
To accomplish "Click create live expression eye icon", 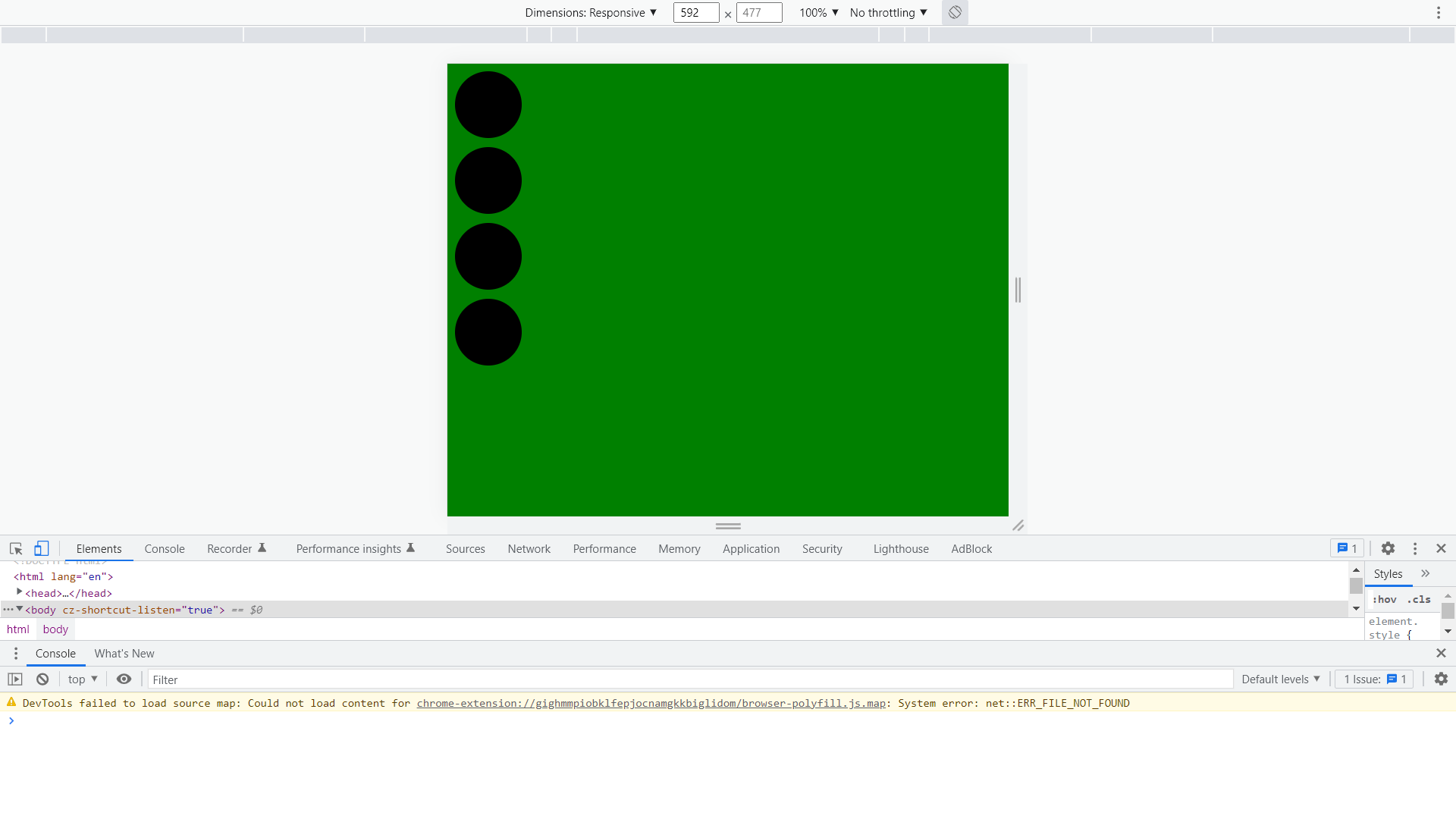I will [x=124, y=679].
